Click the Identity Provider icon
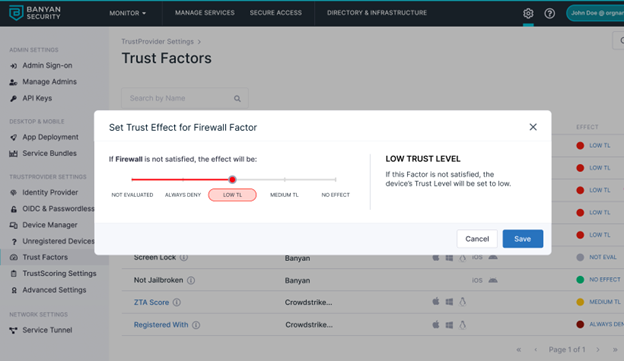Viewport: 624px width, 361px height. coord(14,193)
